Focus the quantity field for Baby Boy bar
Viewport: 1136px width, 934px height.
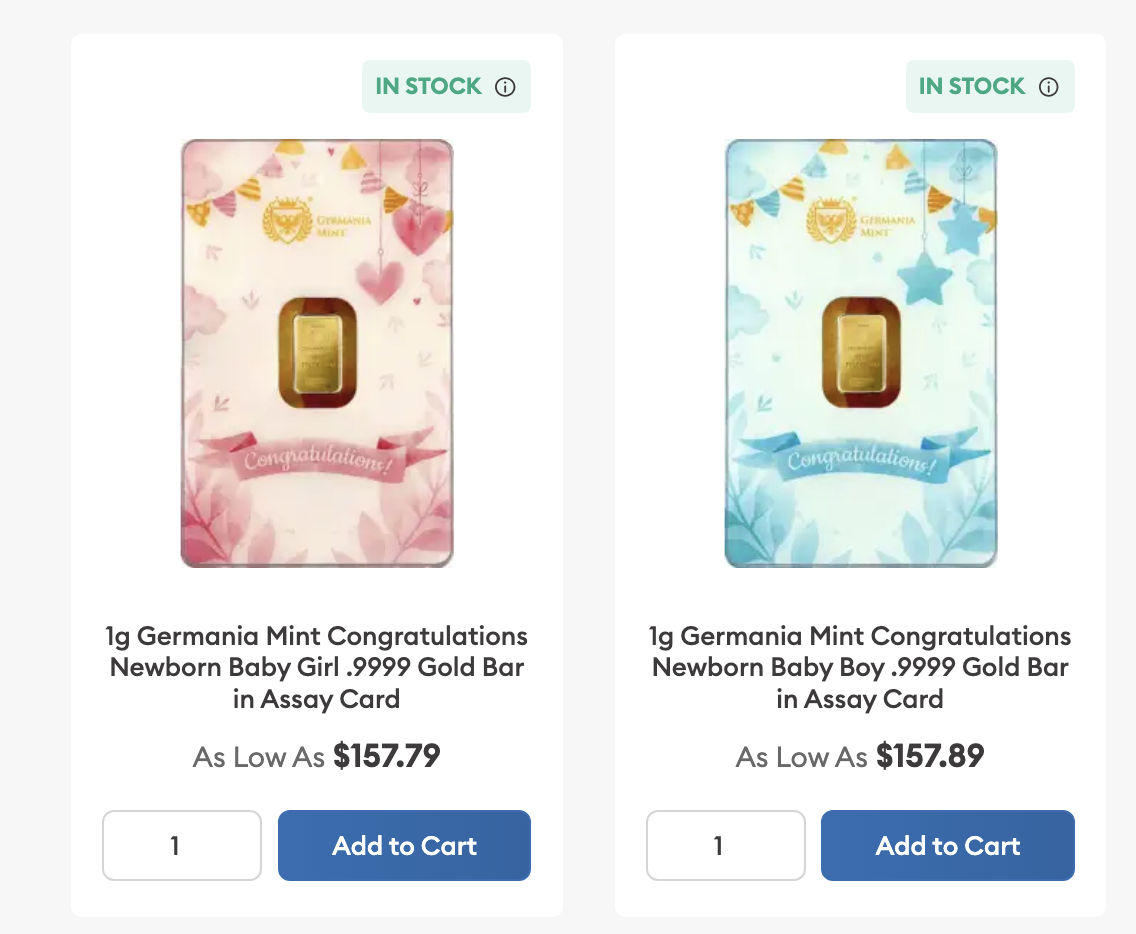(x=725, y=845)
